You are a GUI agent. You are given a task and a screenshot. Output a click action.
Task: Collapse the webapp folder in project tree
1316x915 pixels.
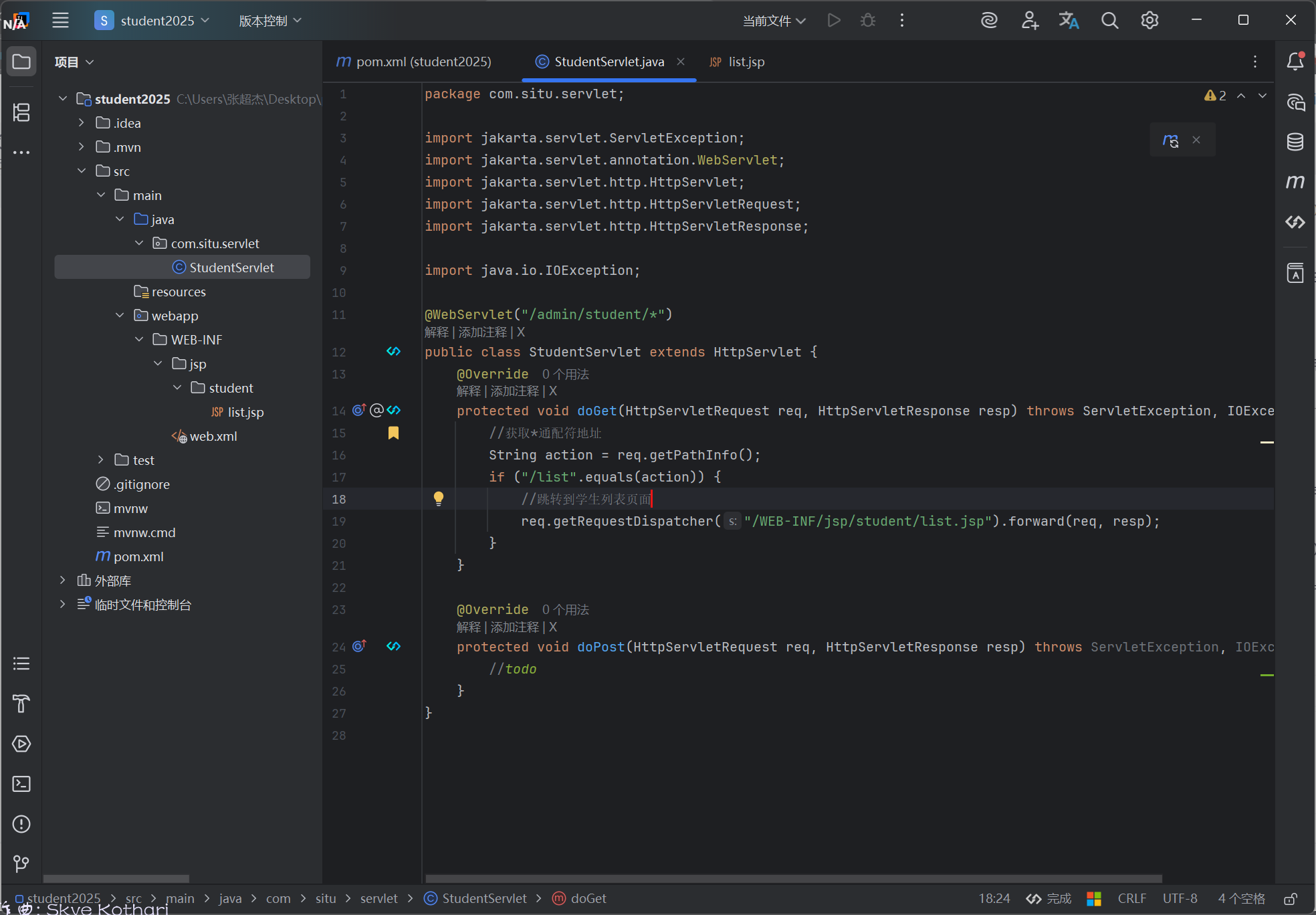coord(120,315)
